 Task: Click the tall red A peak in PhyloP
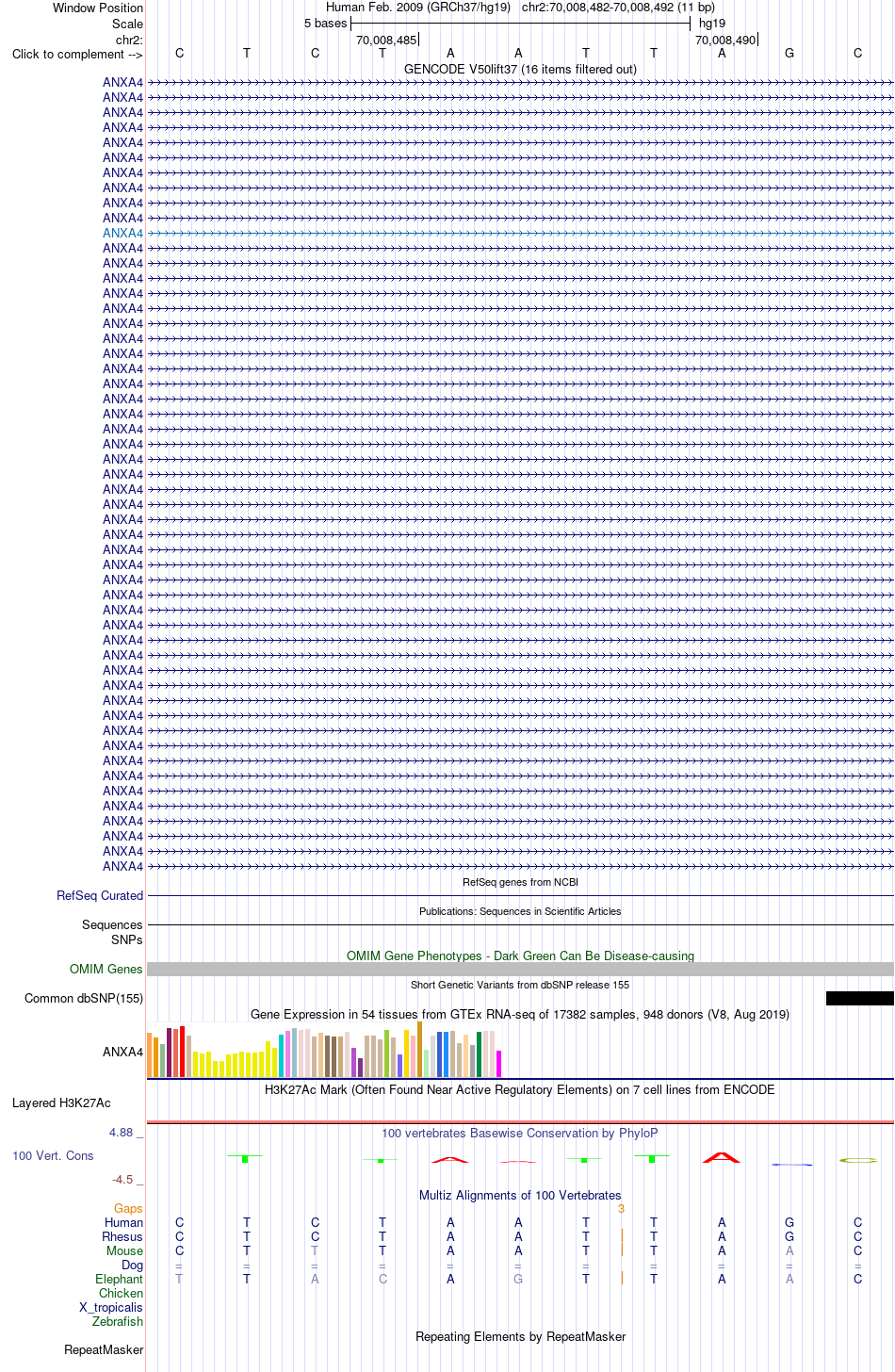722,1156
